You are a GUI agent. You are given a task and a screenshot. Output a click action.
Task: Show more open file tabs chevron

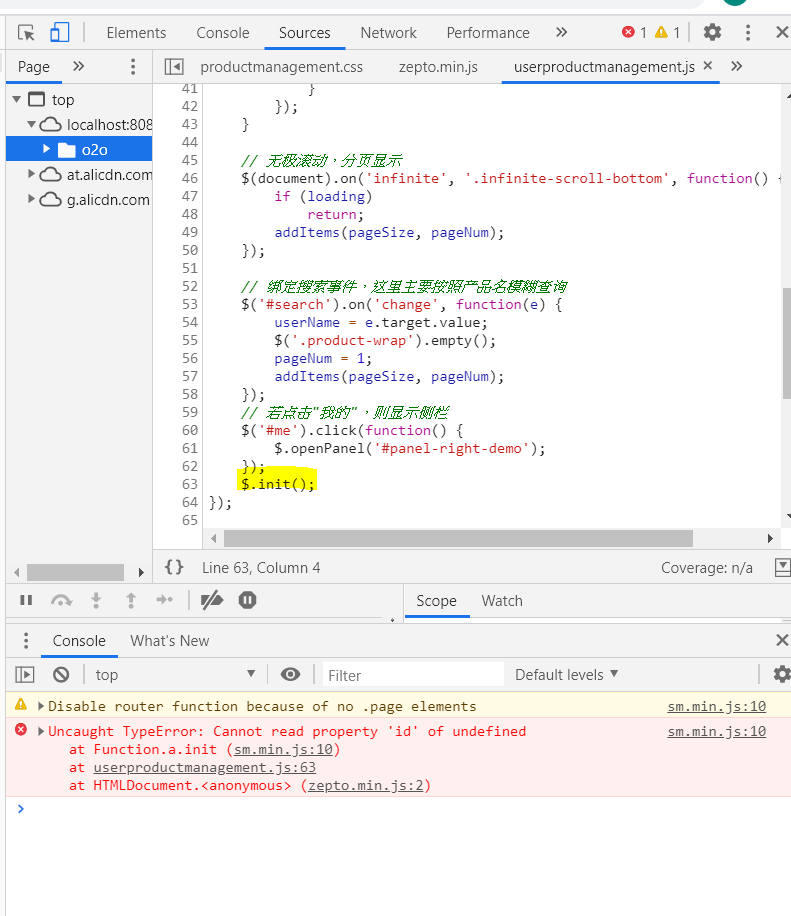(737, 66)
